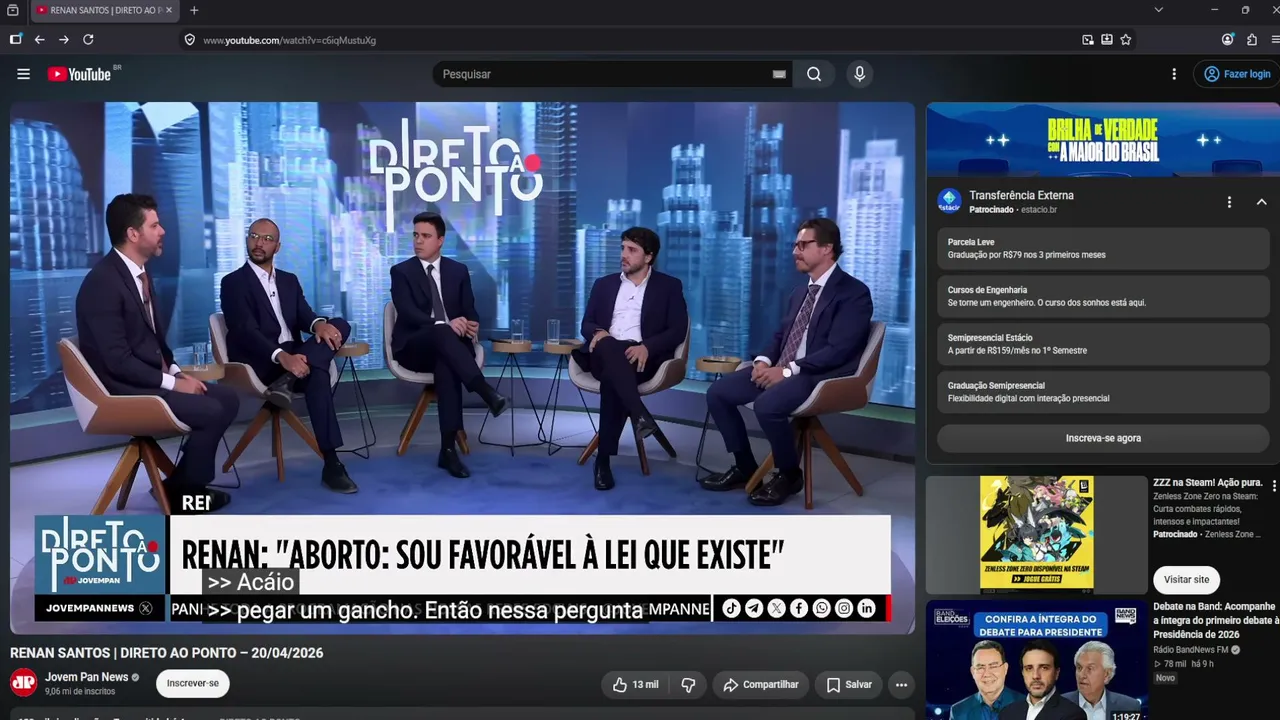This screenshot has width=1280, height=720.
Task: Close the RENAN SANTOS tab
Action: tap(169, 10)
